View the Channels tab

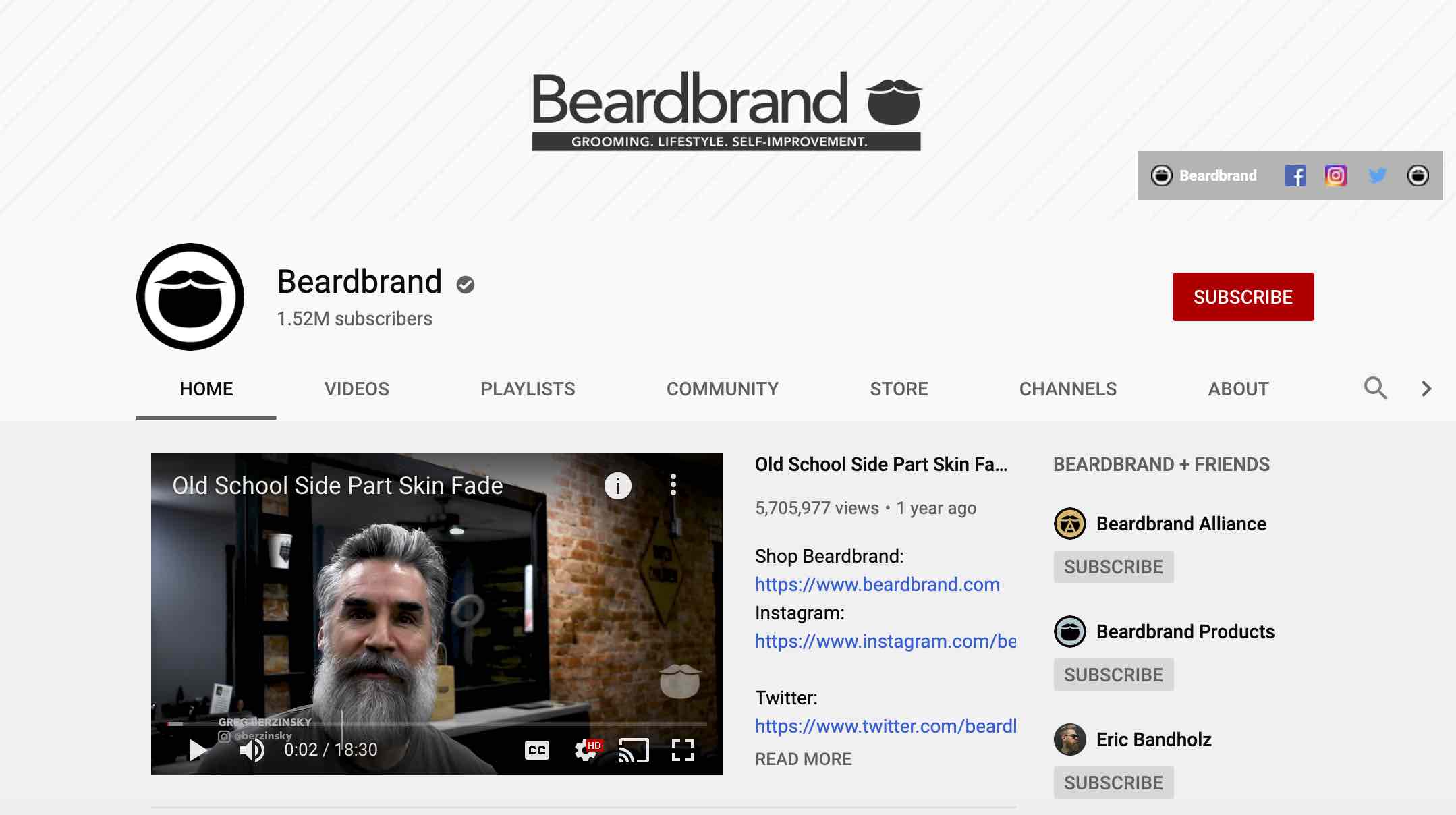pyautogui.click(x=1067, y=389)
